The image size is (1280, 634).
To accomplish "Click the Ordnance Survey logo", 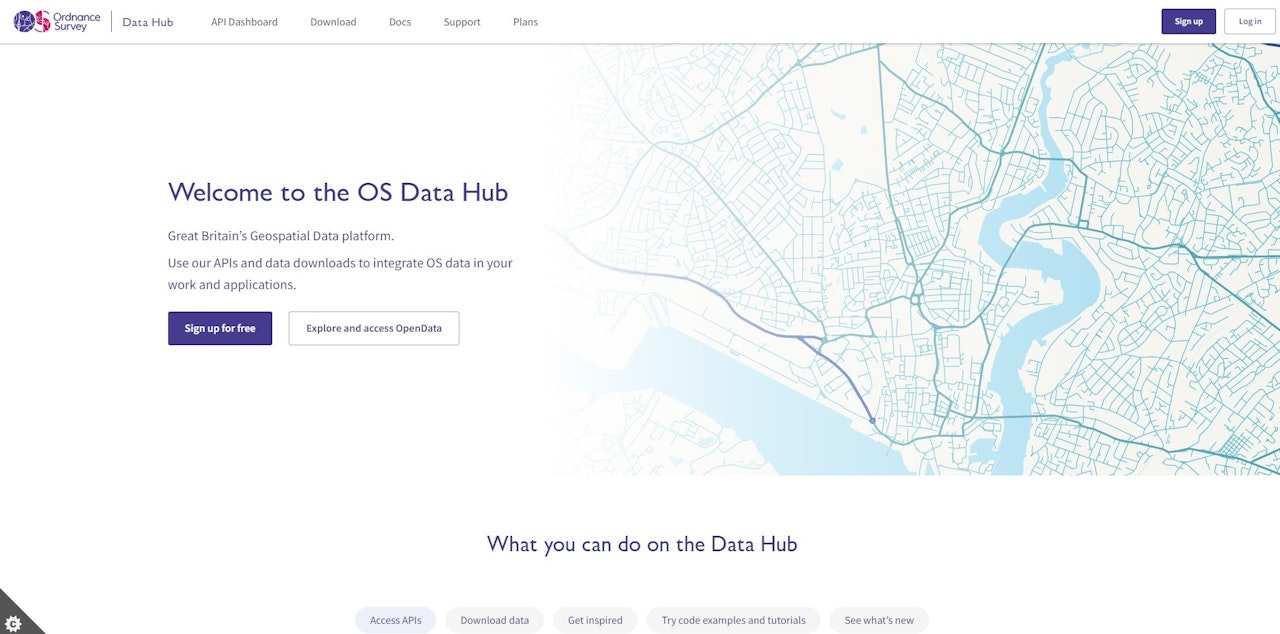I will tap(57, 21).
